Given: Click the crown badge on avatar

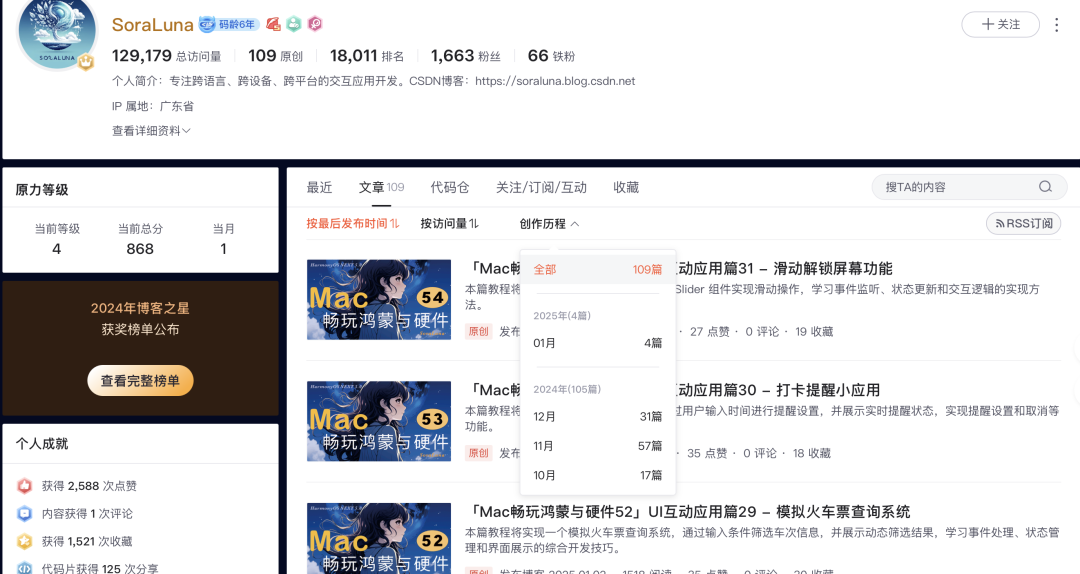Looking at the screenshot, I should pyautogui.click(x=85, y=62).
